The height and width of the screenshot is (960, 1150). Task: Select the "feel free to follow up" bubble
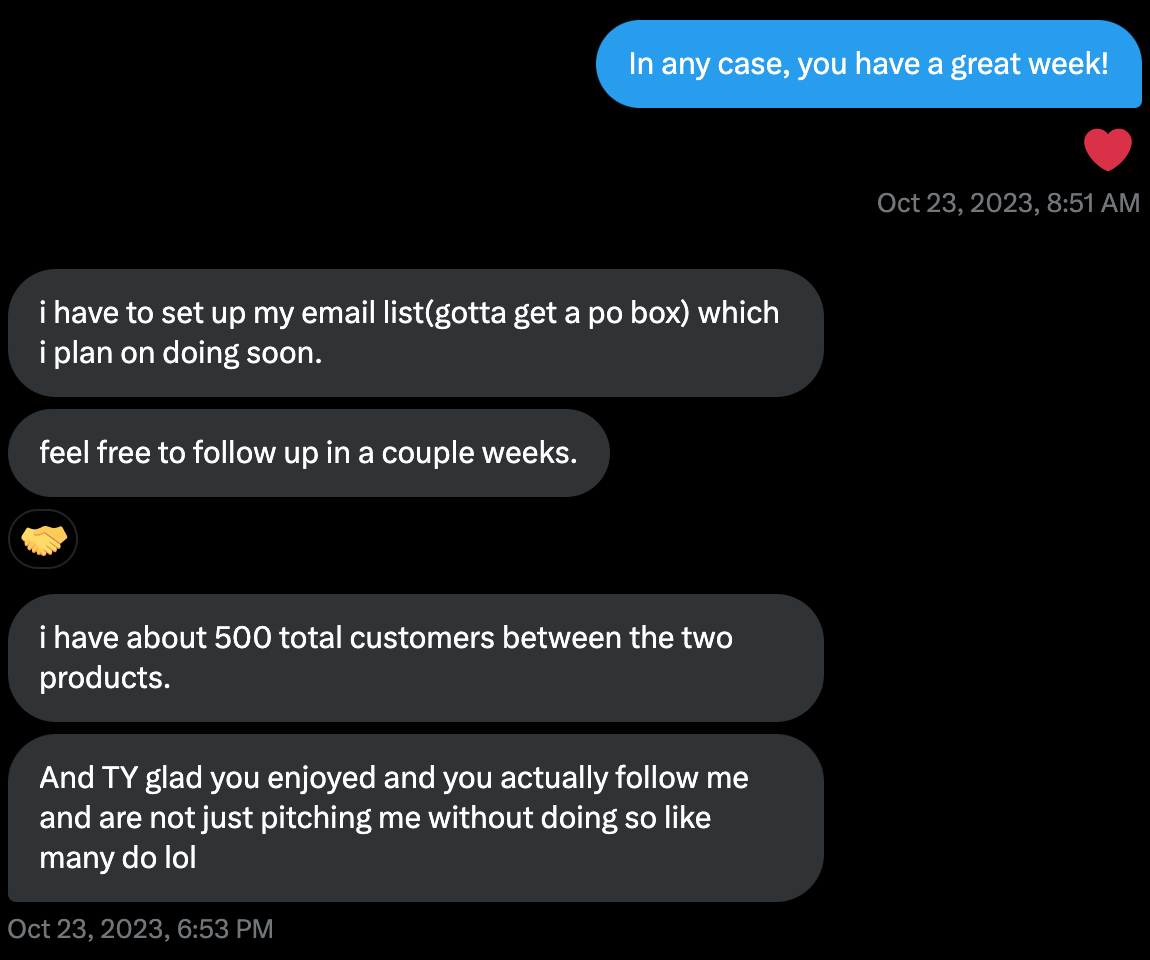[308, 453]
